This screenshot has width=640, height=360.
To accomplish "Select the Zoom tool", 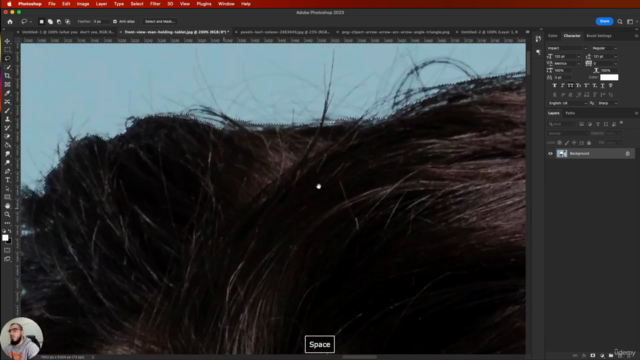I will click(7, 214).
